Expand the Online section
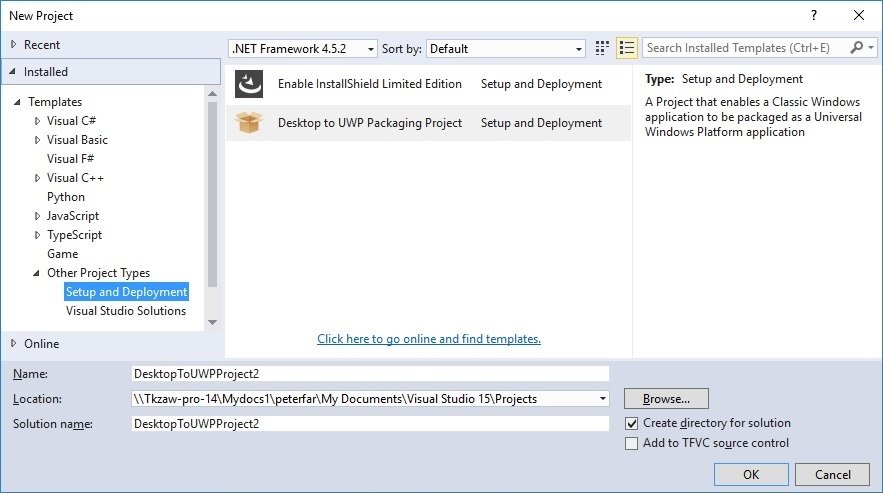This screenshot has height=493, width=883. (14, 343)
